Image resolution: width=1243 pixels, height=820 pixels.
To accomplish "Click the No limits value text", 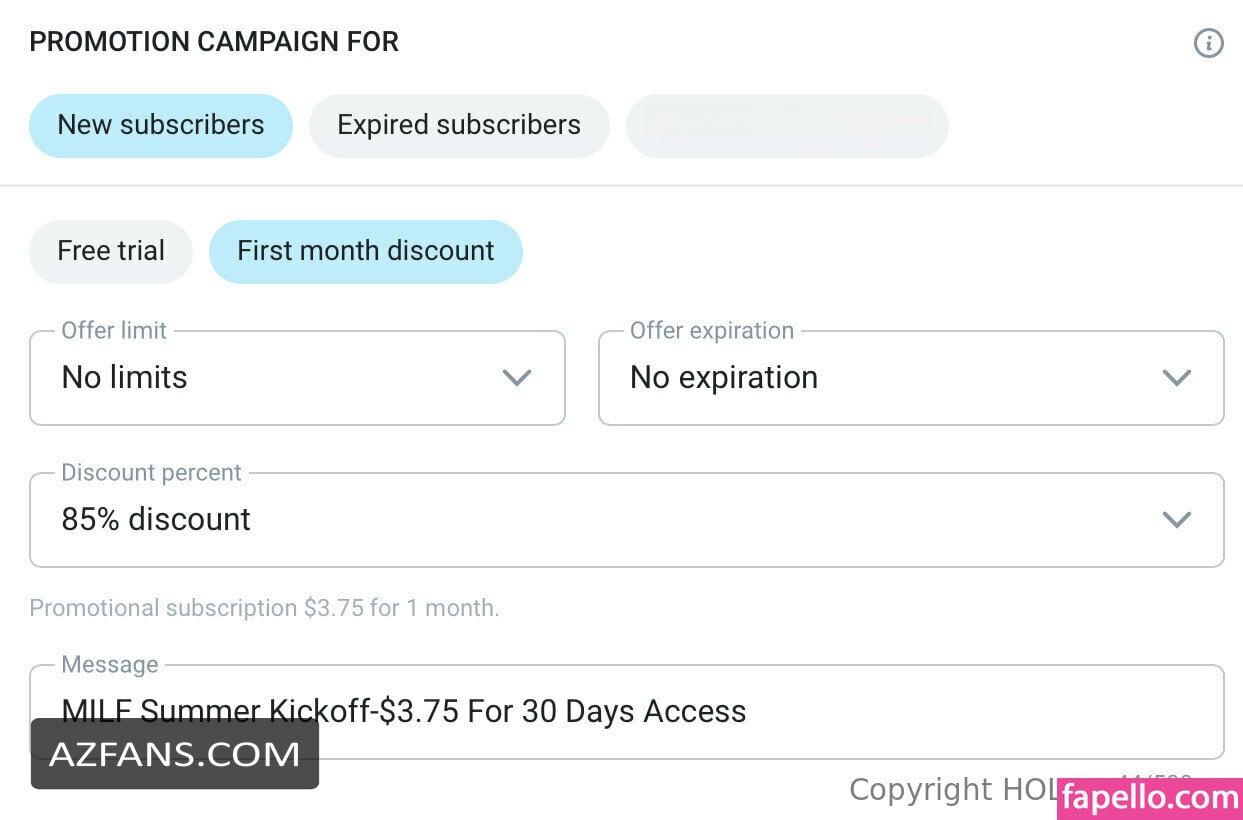I will 125,378.
